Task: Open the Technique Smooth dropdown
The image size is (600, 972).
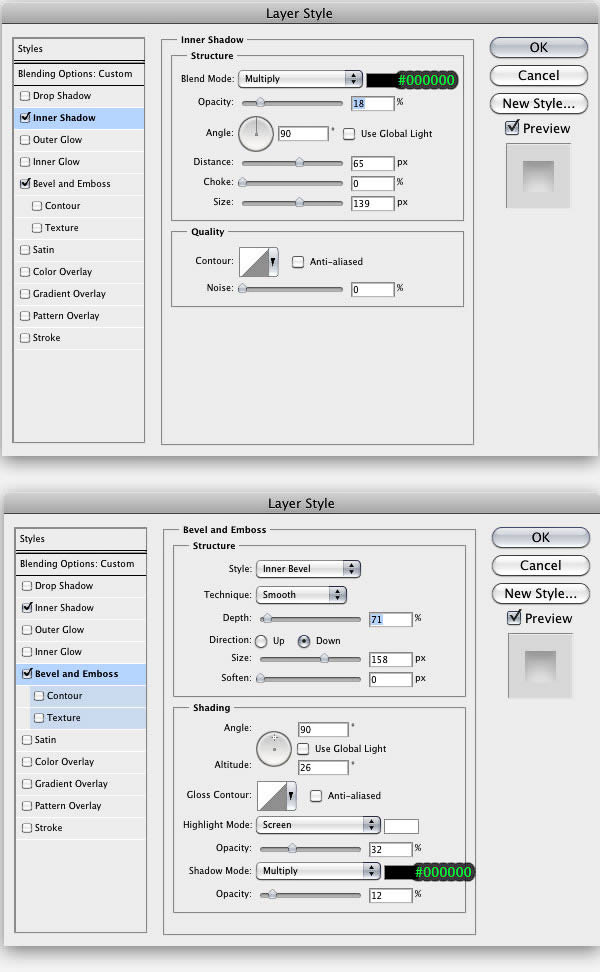Action: 301,595
